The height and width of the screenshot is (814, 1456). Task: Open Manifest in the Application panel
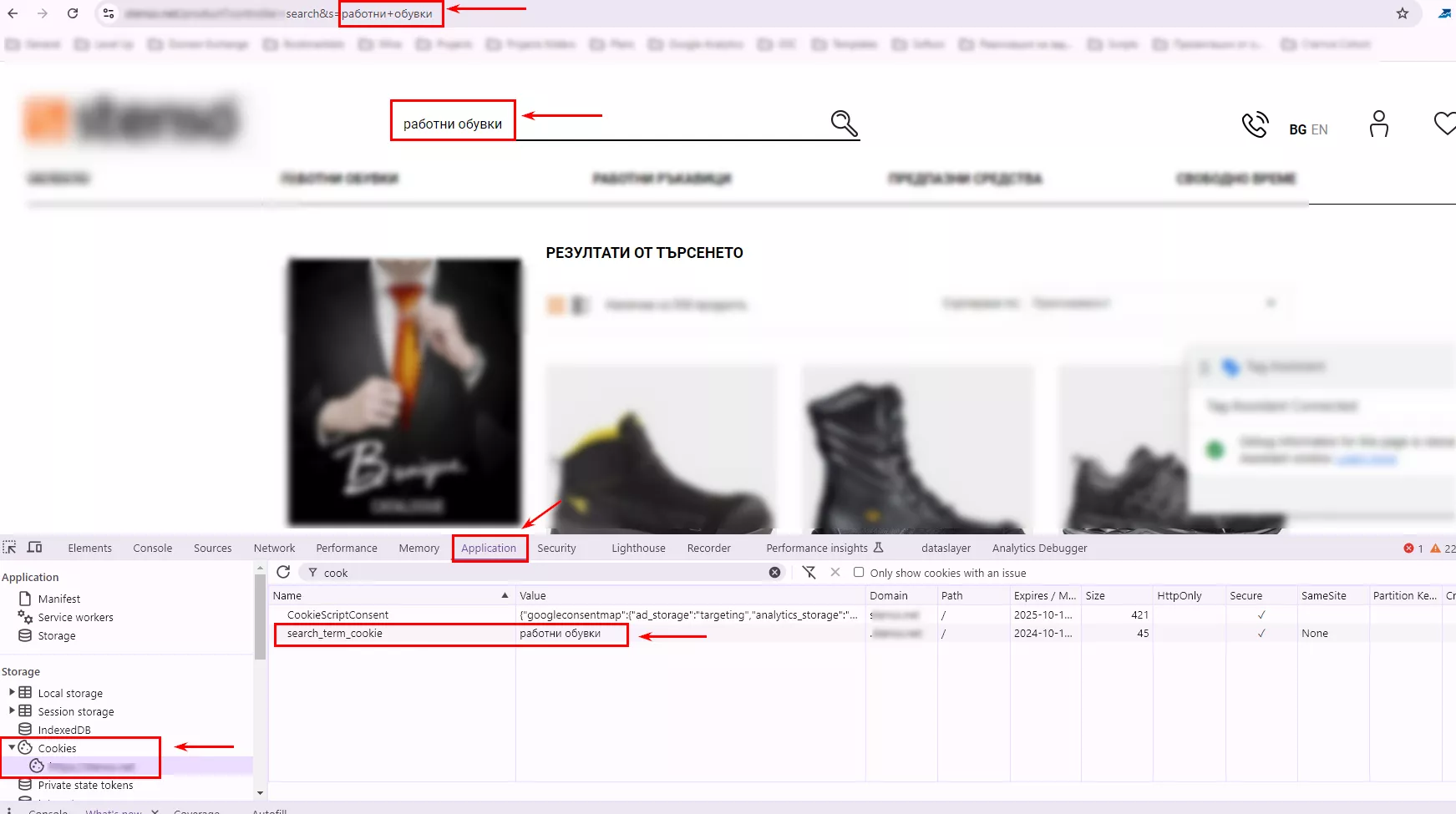pyautogui.click(x=58, y=599)
